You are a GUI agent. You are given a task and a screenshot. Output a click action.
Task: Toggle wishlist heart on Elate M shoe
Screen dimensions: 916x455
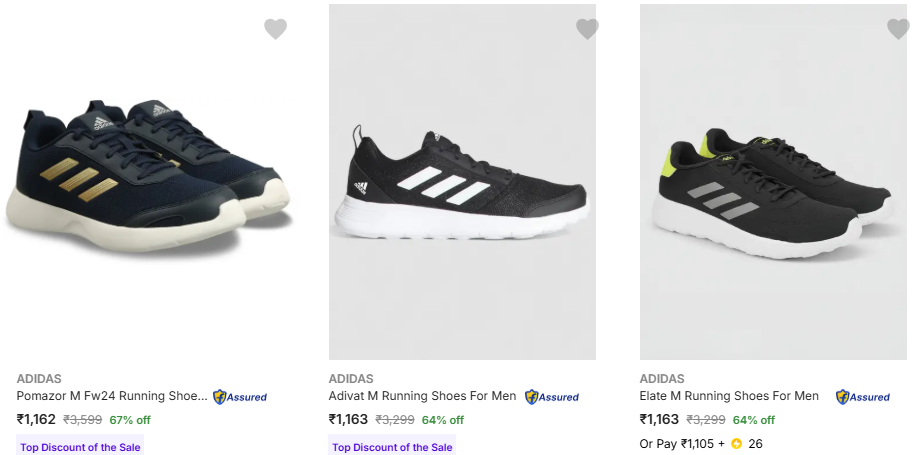(898, 29)
